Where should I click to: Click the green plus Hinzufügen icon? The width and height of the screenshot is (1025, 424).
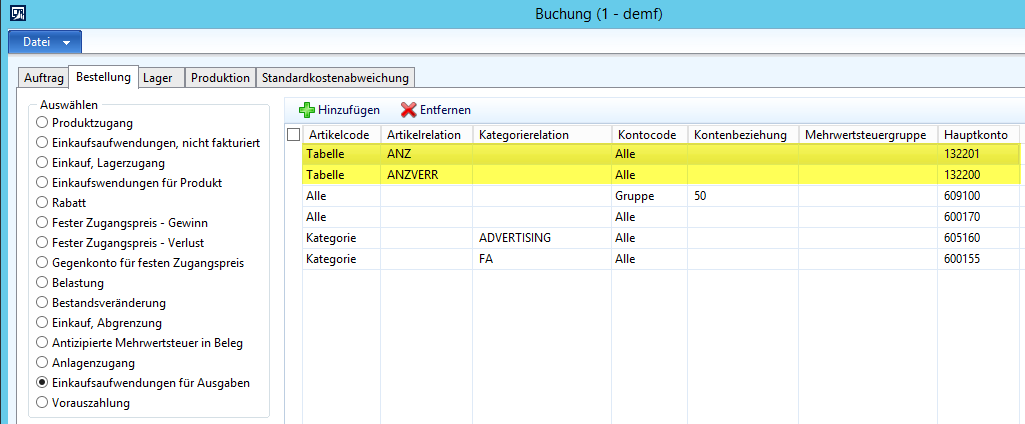coord(307,110)
